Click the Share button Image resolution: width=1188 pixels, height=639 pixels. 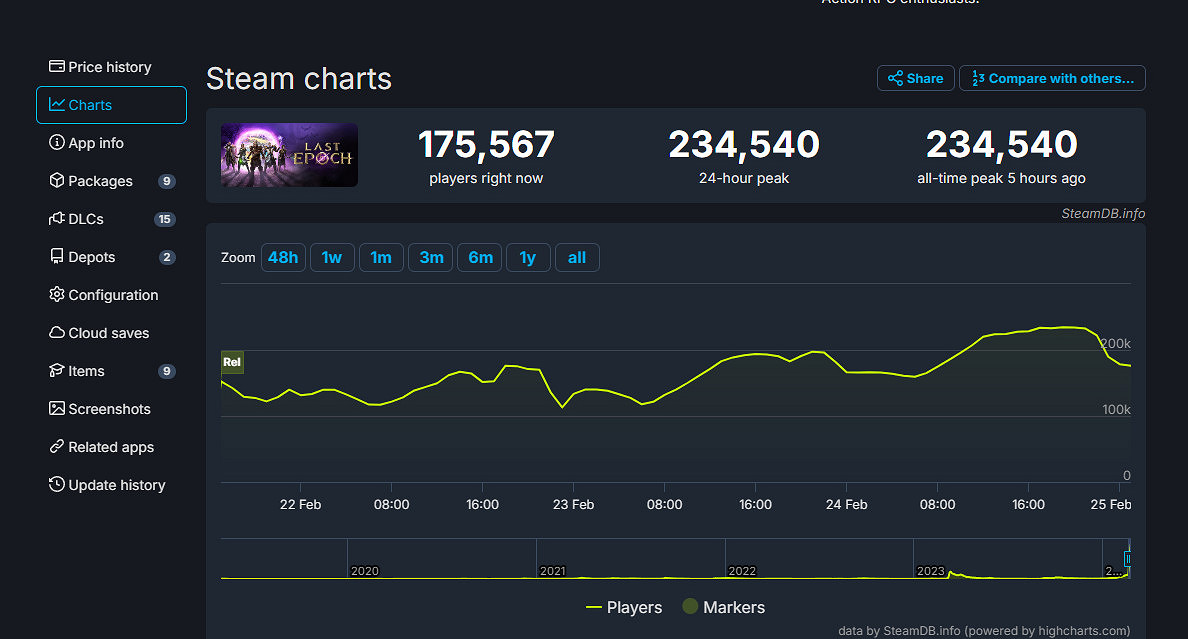pyautogui.click(x=915, y=78)
